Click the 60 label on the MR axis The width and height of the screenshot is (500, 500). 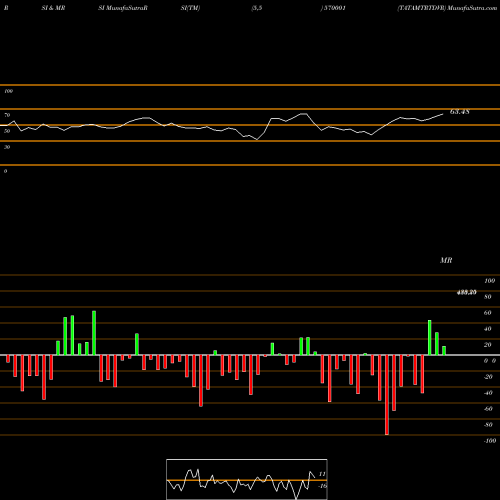click(x=488, y=313)
